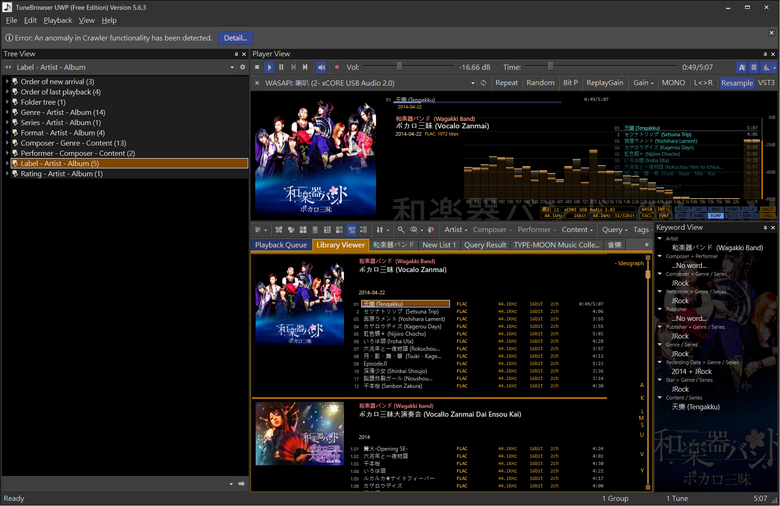The width and height of the screenshot is (780, 506).
Task: Toggle MONO output
Action: 673,83
